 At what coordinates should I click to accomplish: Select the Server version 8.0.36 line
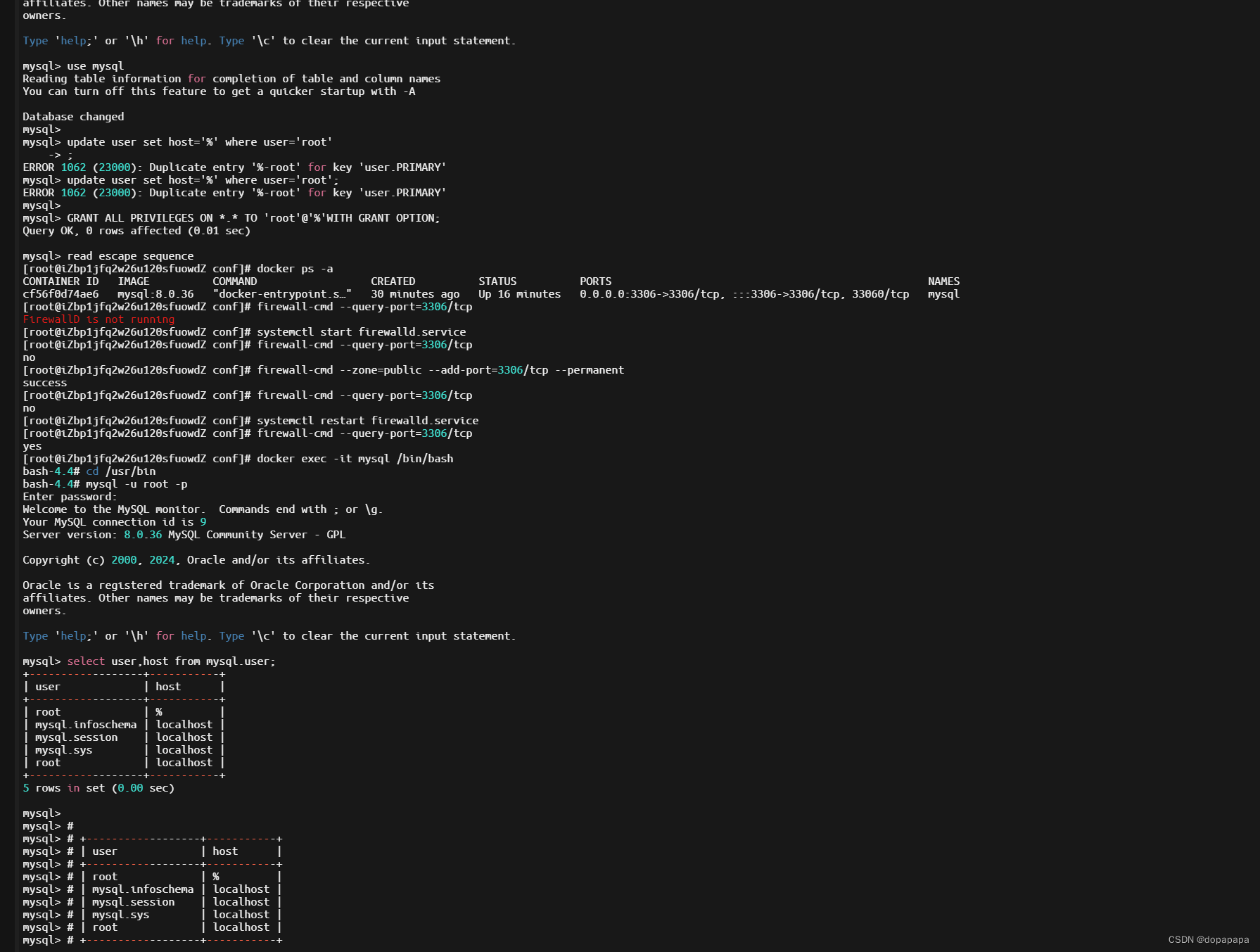coord(183,534)
